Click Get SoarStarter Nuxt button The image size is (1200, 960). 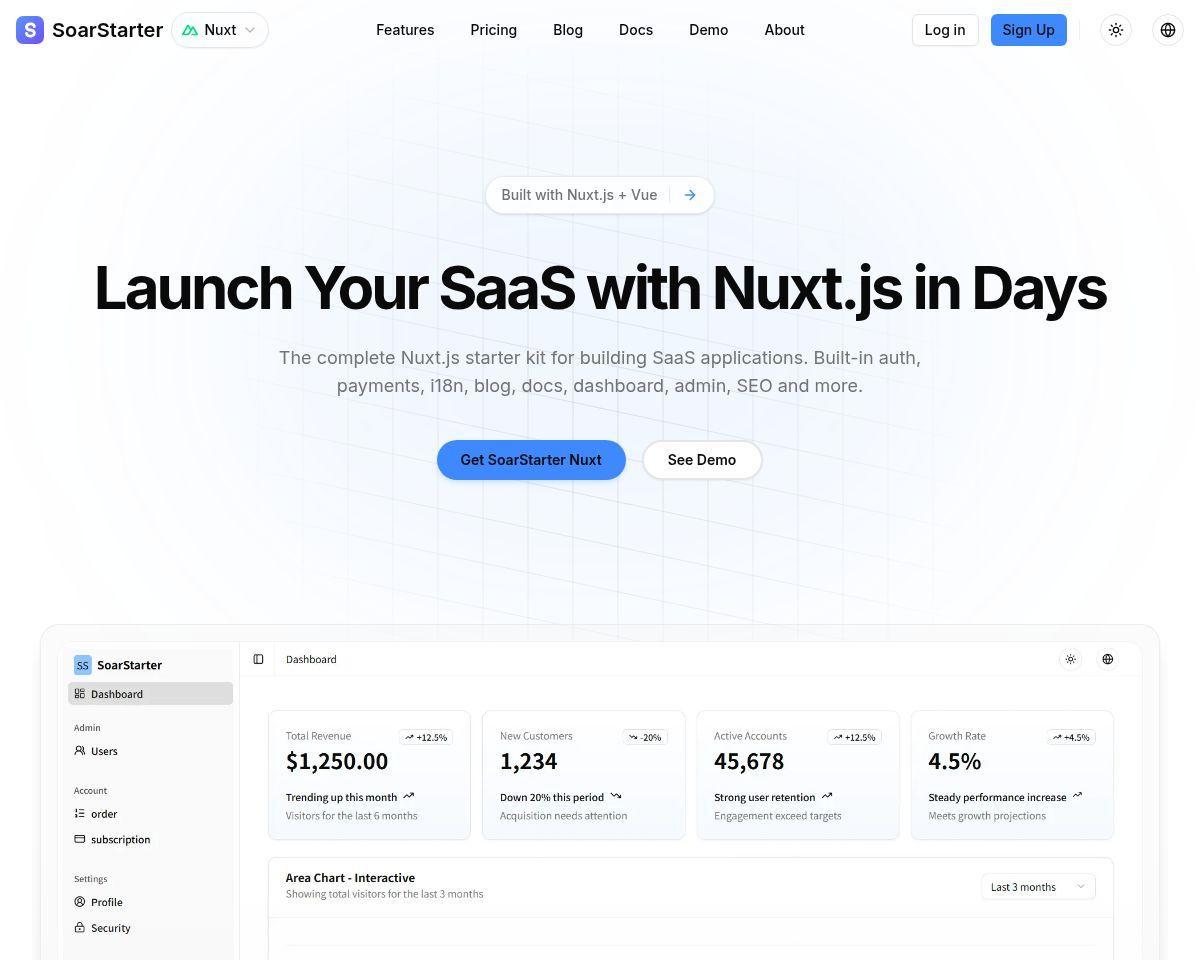coord(531,460)
